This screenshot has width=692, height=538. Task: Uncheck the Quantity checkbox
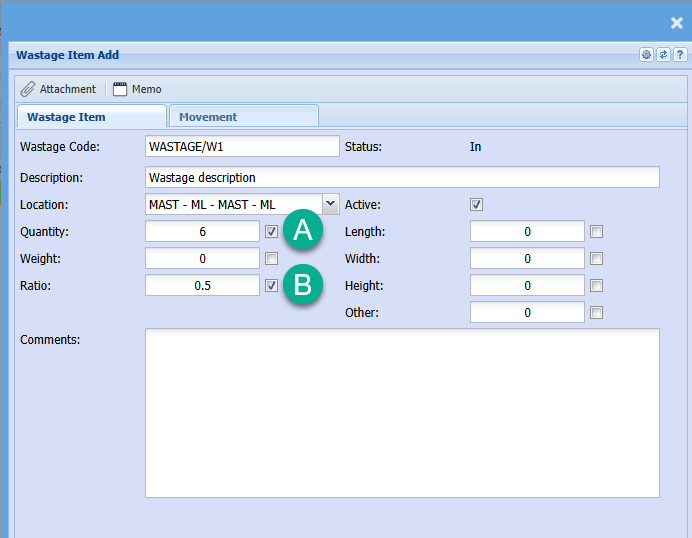click(272, 232)
